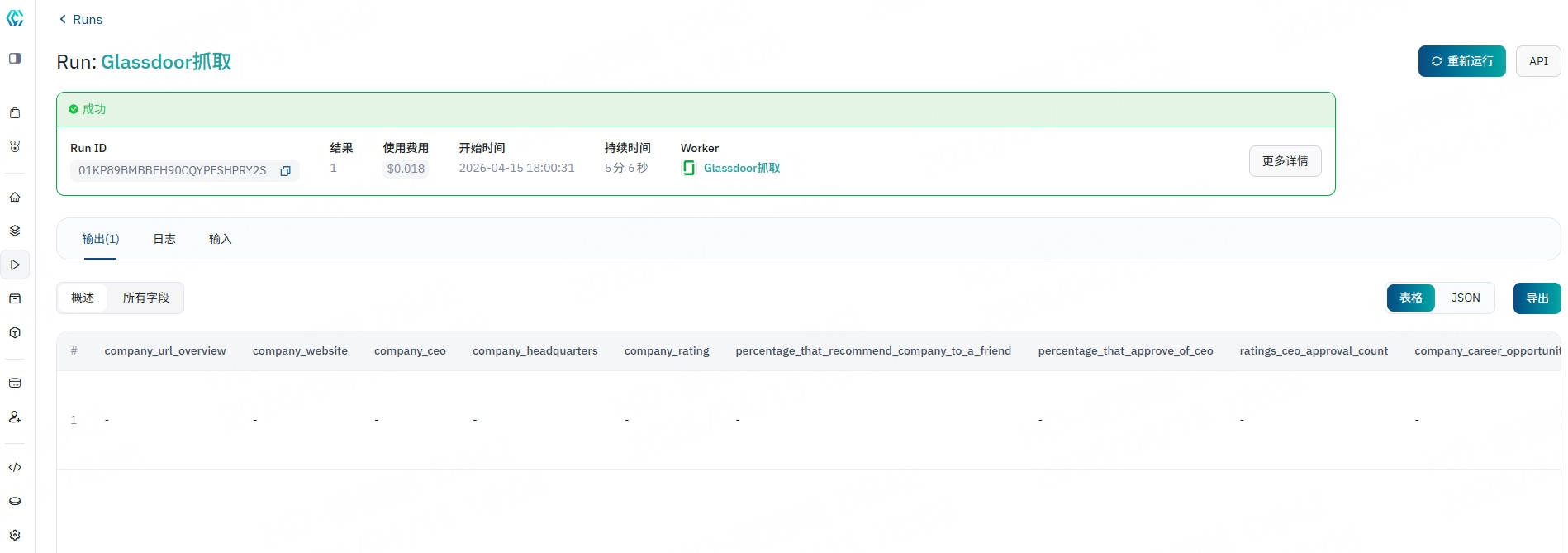Open the settings gear icon in sidebar
This screenshot has width=1568, height=553.
(x=15, y=536)
